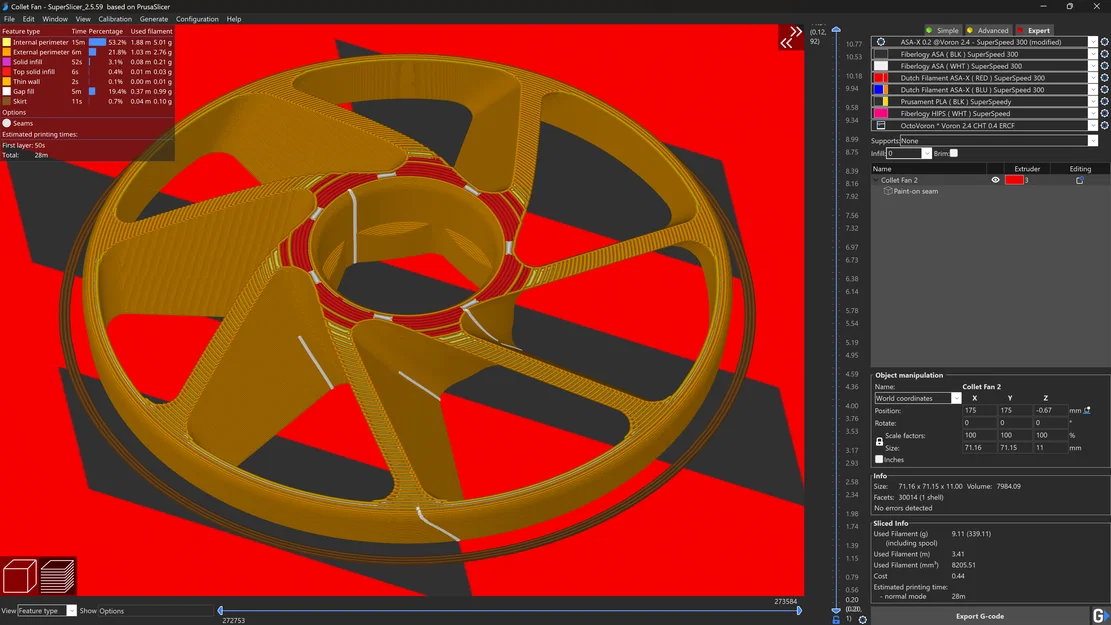Image resolution: width=1111 pixels, height=625 pixels.
Task: Open the Generate menu
Action: [x=154, y=19]
